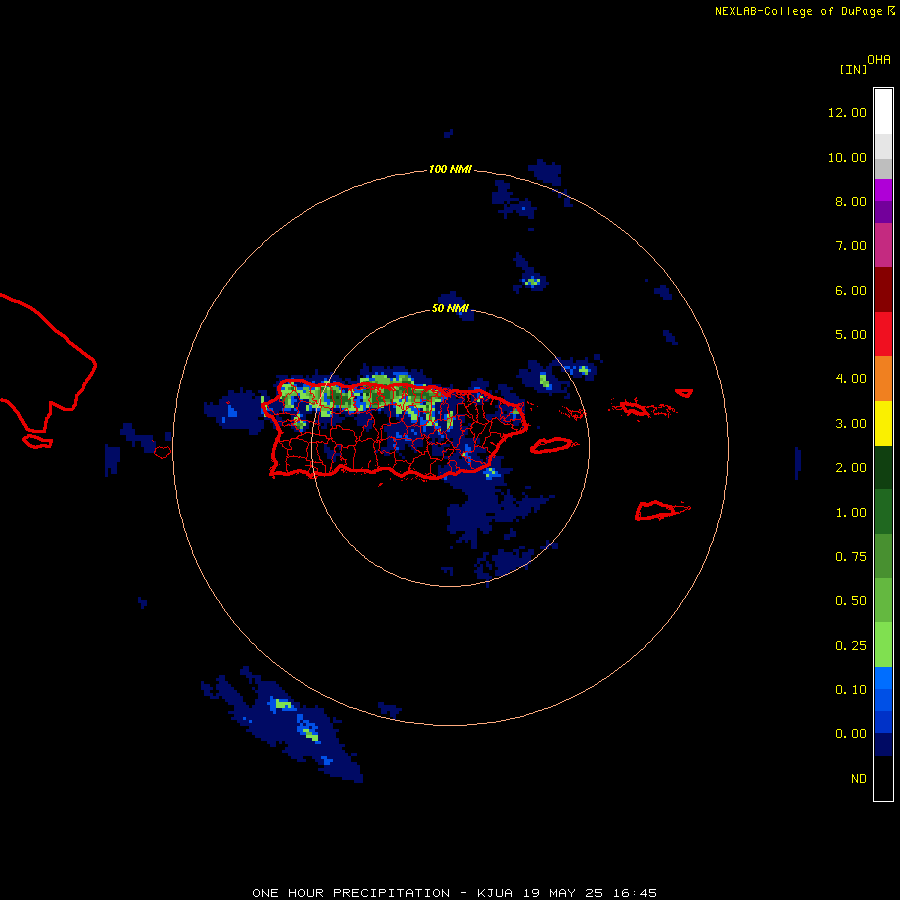Image resolution: width=900 pixels, height=900 pixels.
Task: Select the 0.75 legend value
Action: click(x=851, y=557)
